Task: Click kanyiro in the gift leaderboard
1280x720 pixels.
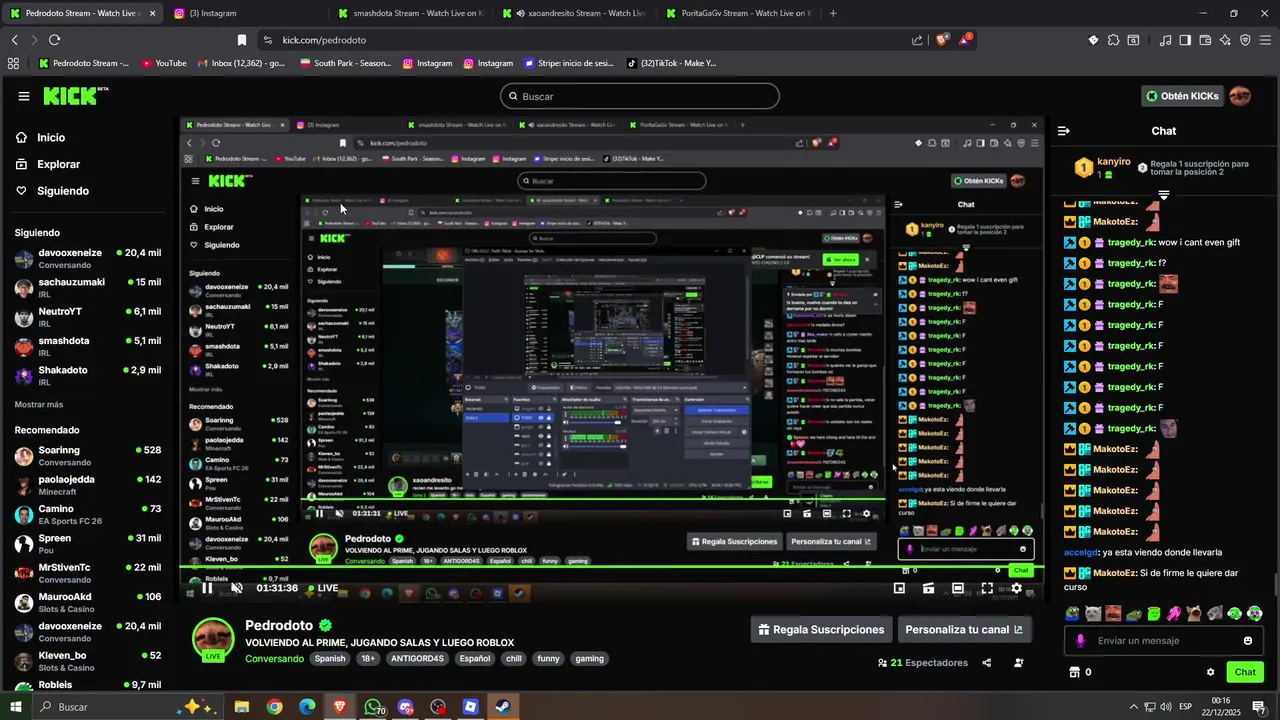Action: (1114, 161)
